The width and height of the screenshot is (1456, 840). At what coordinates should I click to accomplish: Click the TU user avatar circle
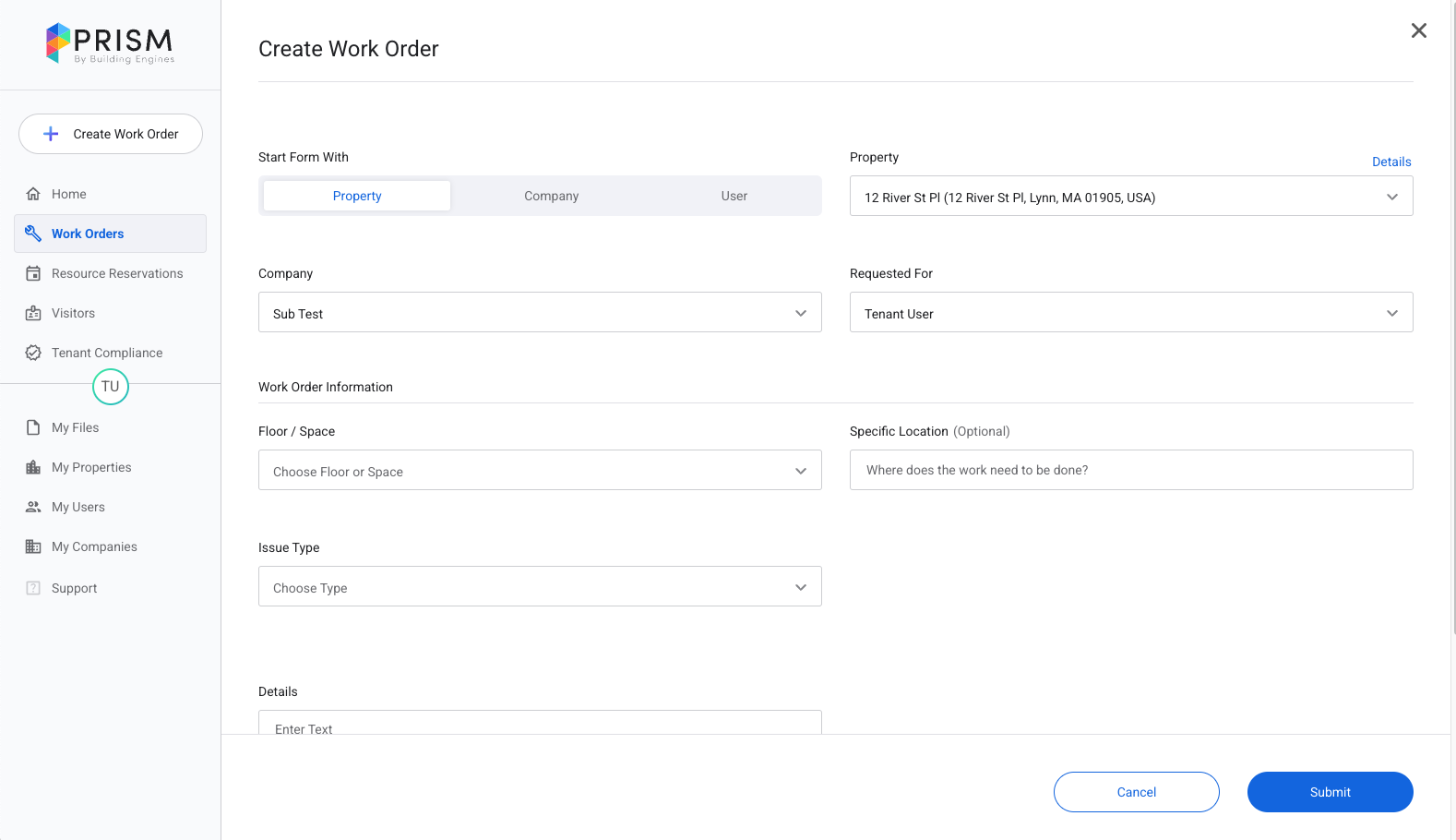pyautogui.click(x=111, y=387)
